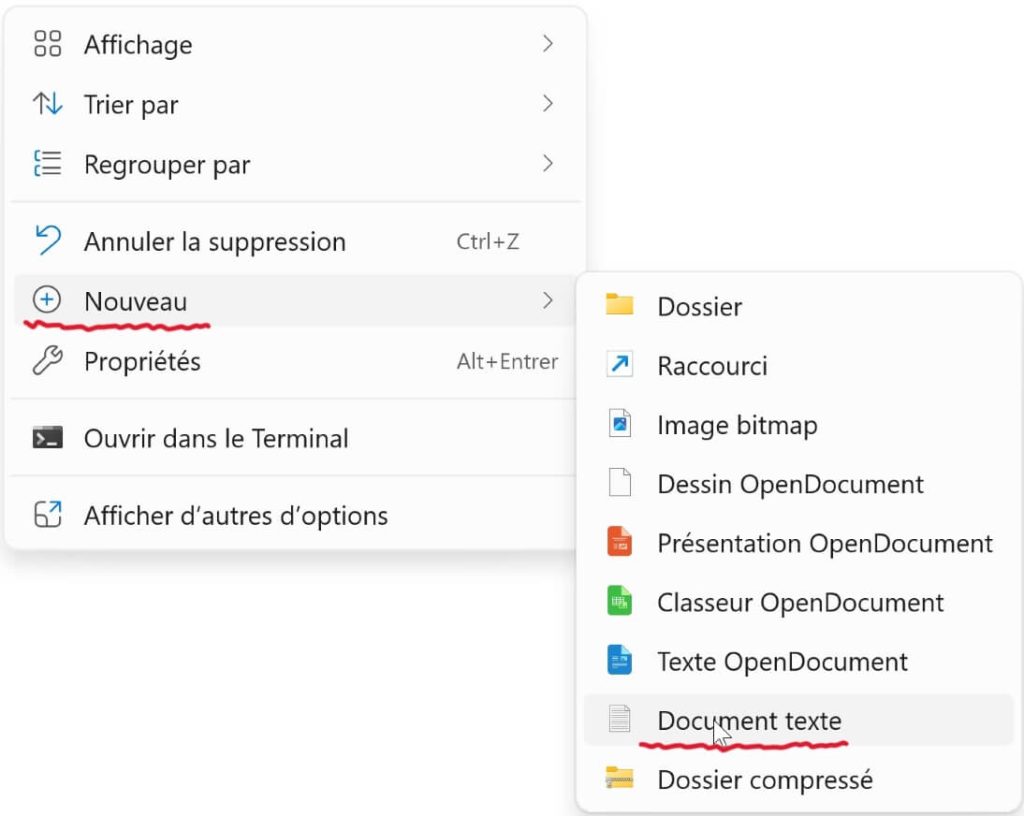Image resolution: width=1024 pixels, height=816 pixels.
Task: Click the yellow Dossier folder icon
Action: coord(620,305)
